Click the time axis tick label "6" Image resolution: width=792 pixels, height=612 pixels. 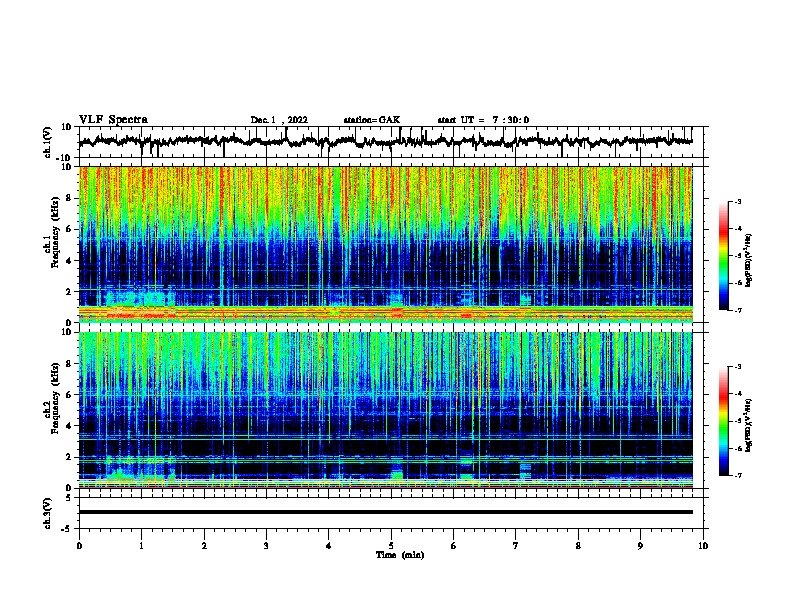click(454, 546)
